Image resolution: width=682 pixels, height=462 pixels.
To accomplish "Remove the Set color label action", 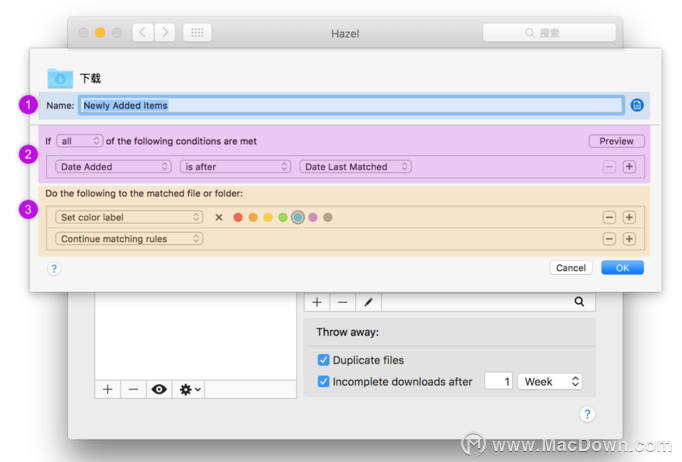I will coord(609,217).
